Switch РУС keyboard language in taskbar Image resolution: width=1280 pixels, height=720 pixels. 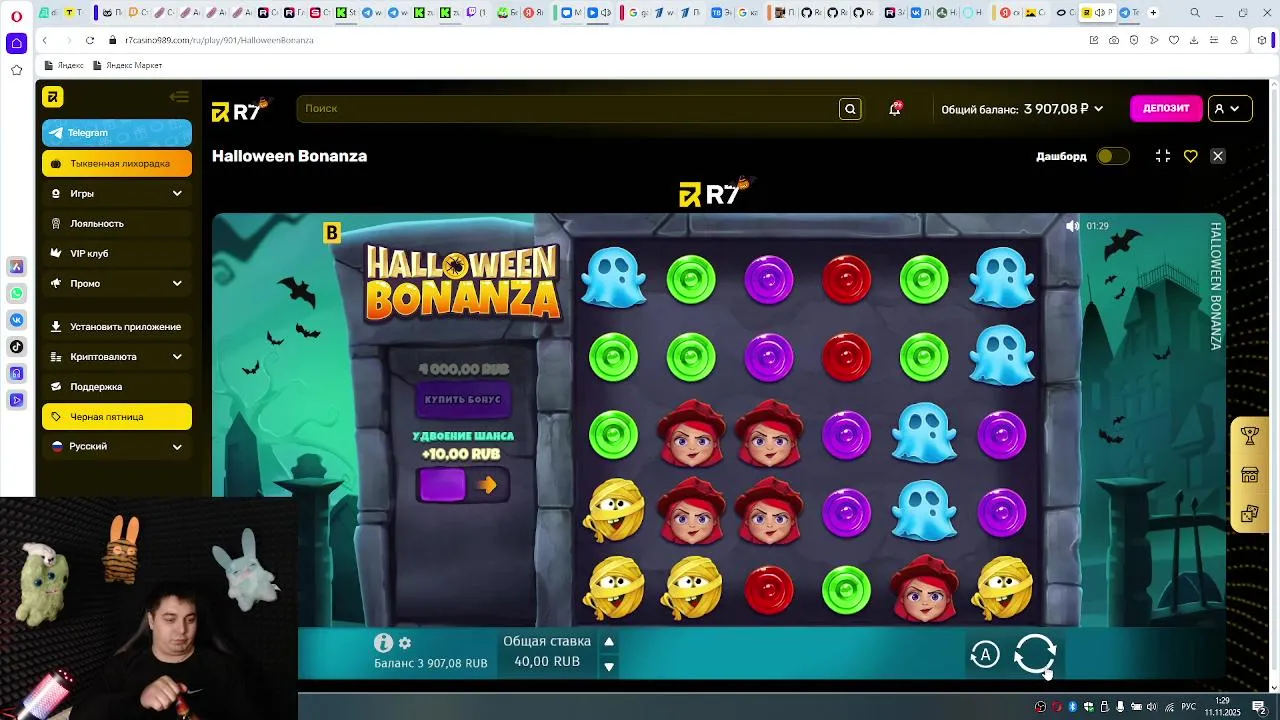tap(1189, 707)
